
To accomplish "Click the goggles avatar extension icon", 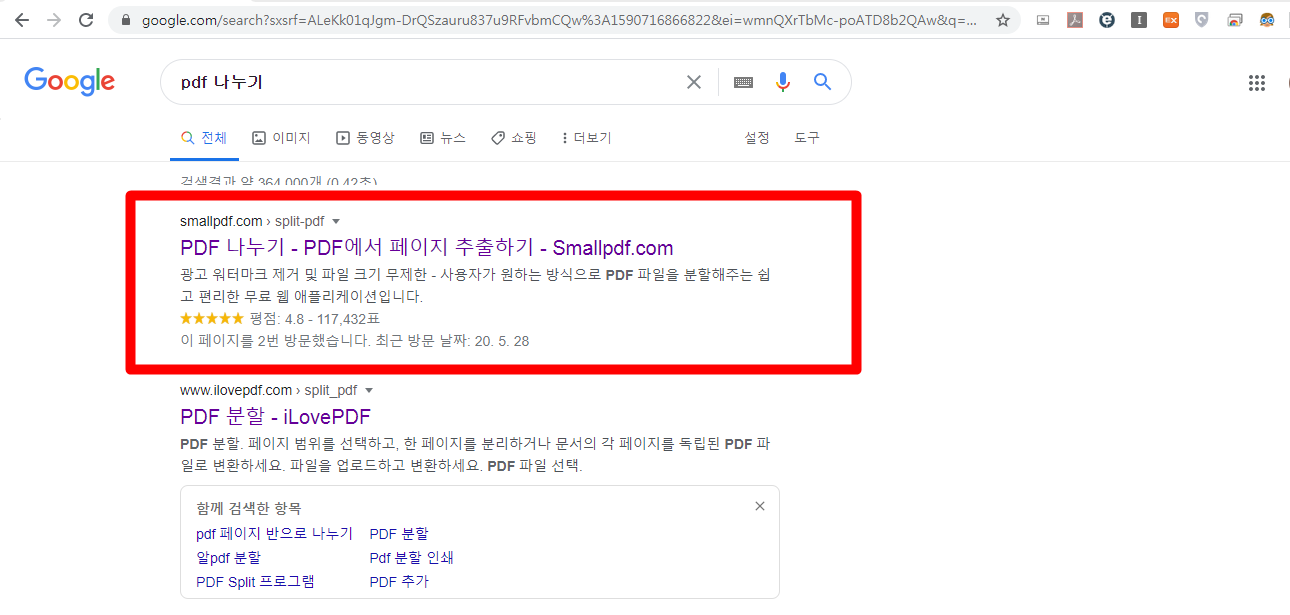I will (1267, 20).
